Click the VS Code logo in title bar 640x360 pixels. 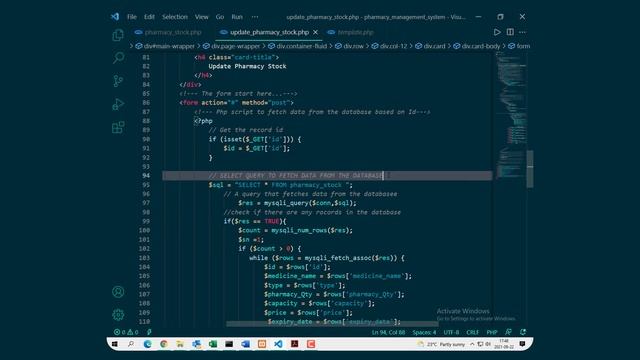pyautogui.click(x=115, y=17)
